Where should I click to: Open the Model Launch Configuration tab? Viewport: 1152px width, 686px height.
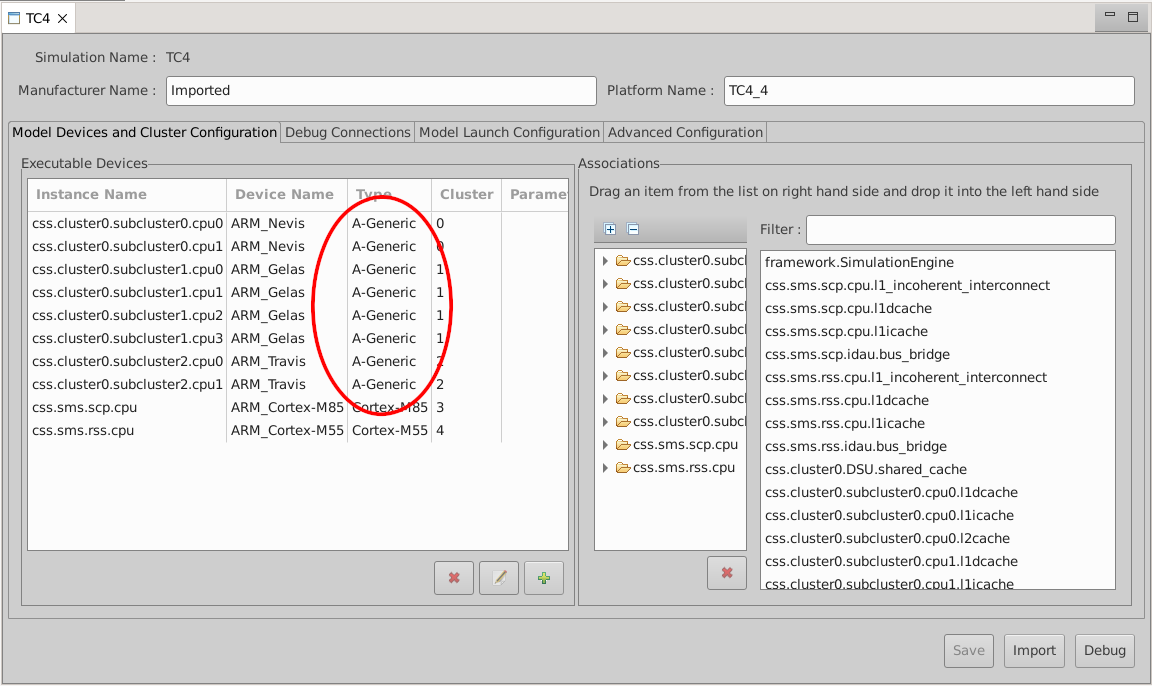(509, 132)
